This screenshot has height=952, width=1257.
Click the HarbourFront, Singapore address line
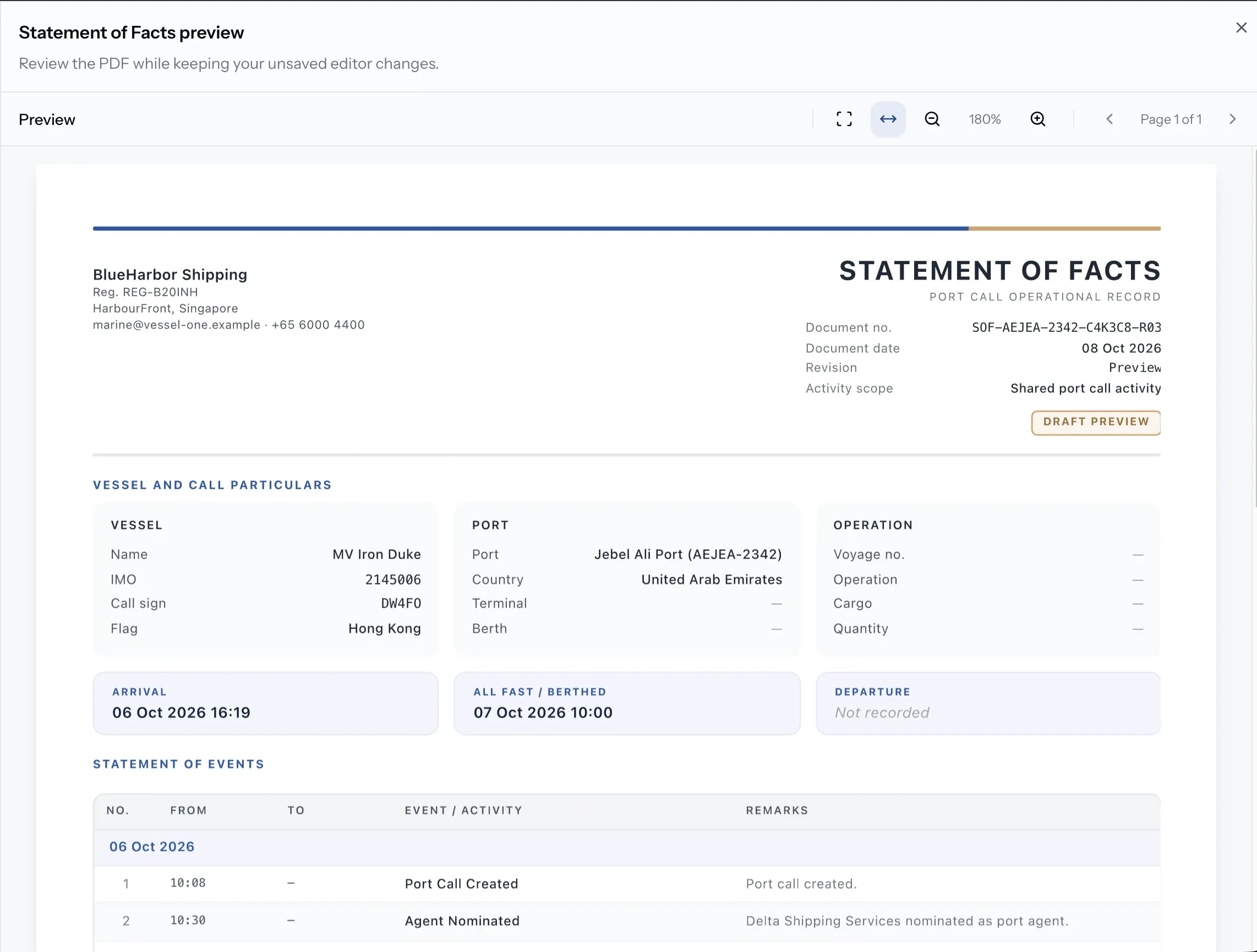165,308
